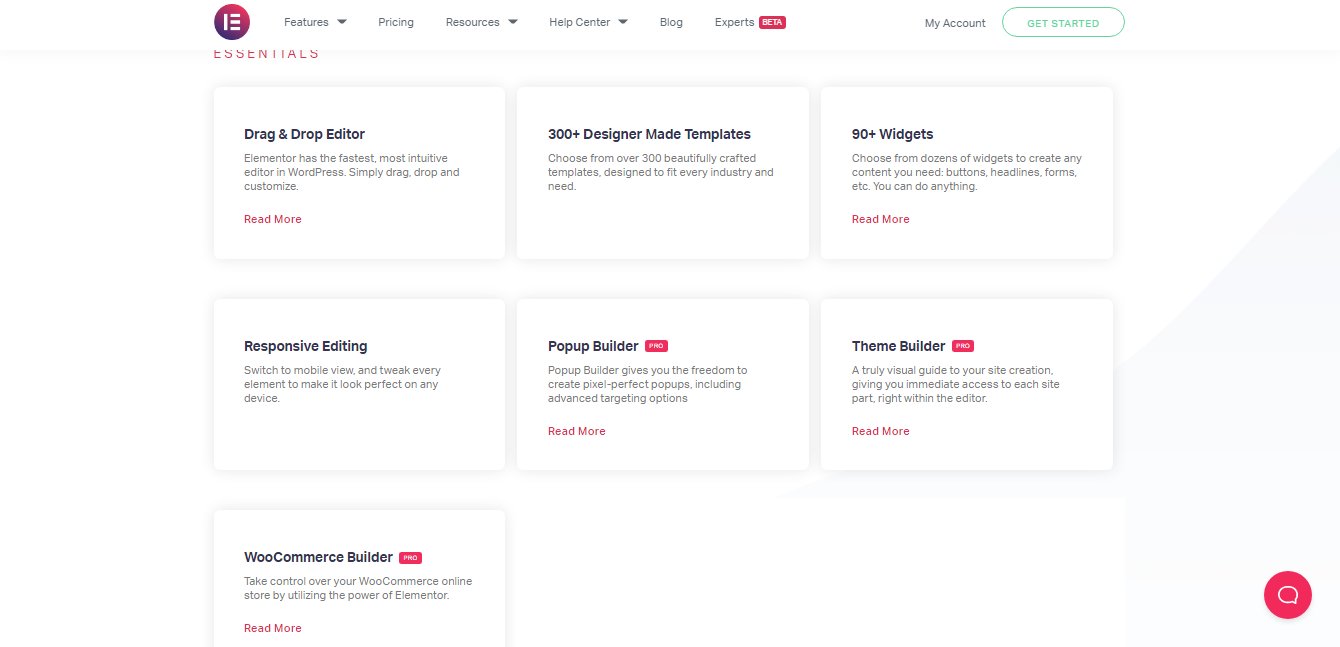
Task: Read more about Drag & Drop Editor
Action: tap(273, 219)
